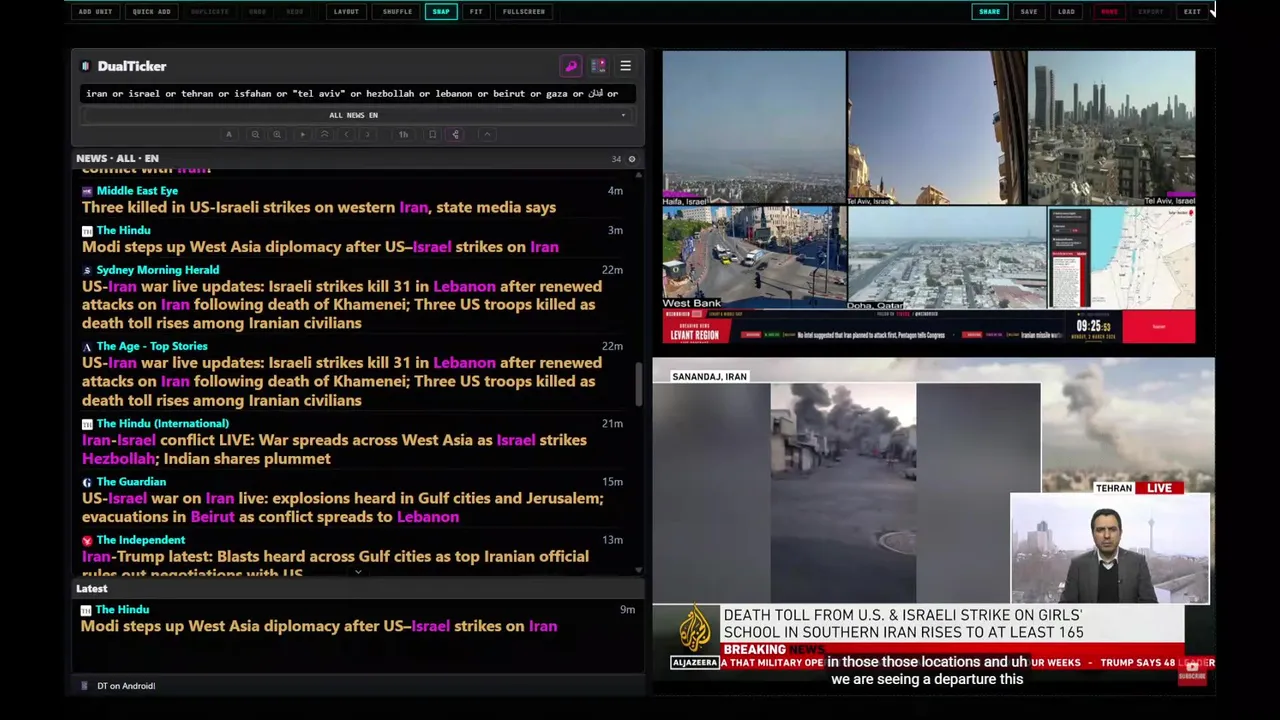
Task: Select the Doha, Qatar camera feed
Action: 947,258
